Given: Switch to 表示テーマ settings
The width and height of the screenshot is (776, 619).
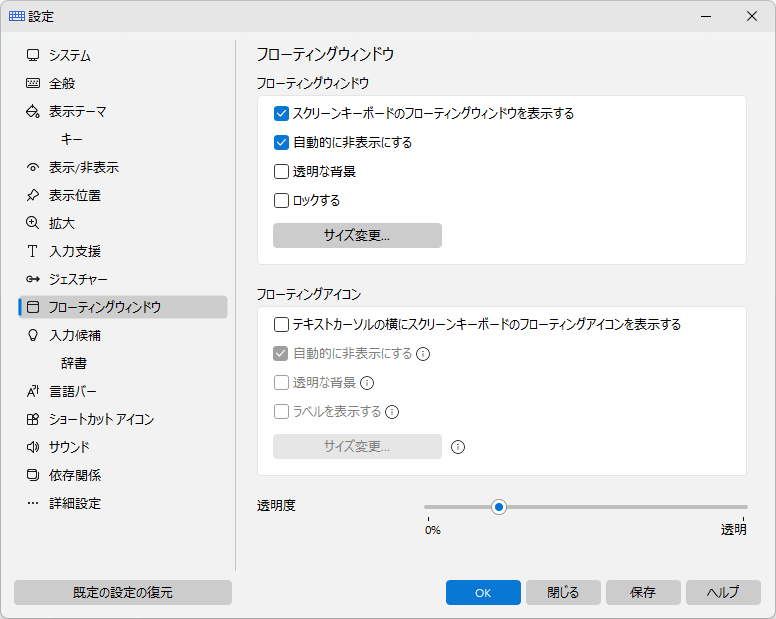Looking at the screenshot, I should tap(123, 111).
